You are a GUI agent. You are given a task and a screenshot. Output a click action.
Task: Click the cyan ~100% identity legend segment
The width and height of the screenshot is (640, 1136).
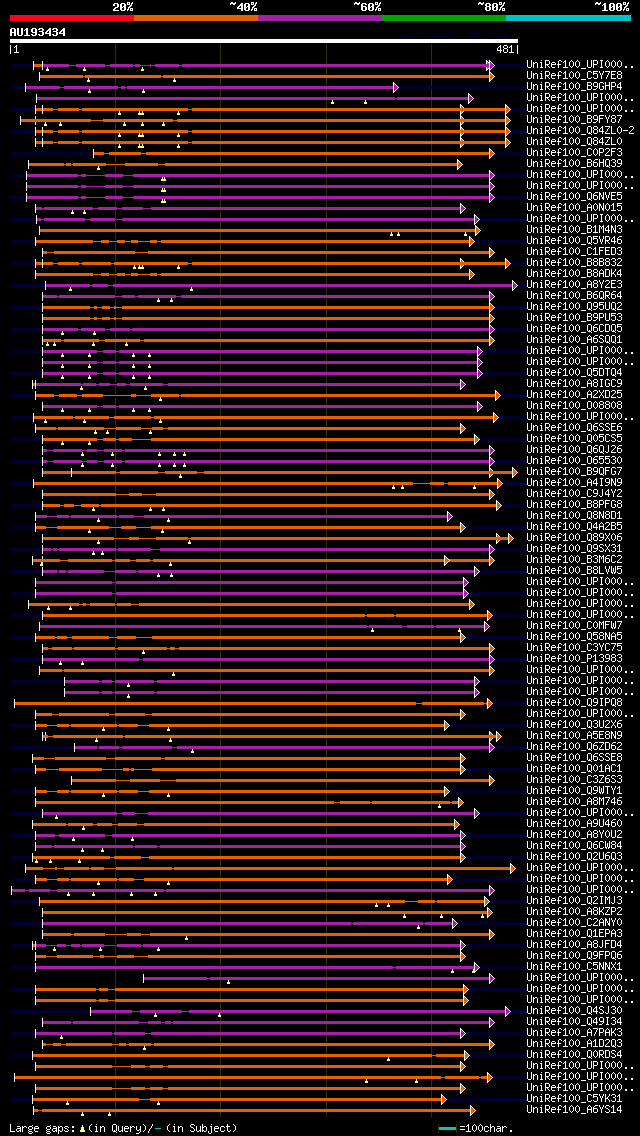pyautogui.click(x=568, y=17)
